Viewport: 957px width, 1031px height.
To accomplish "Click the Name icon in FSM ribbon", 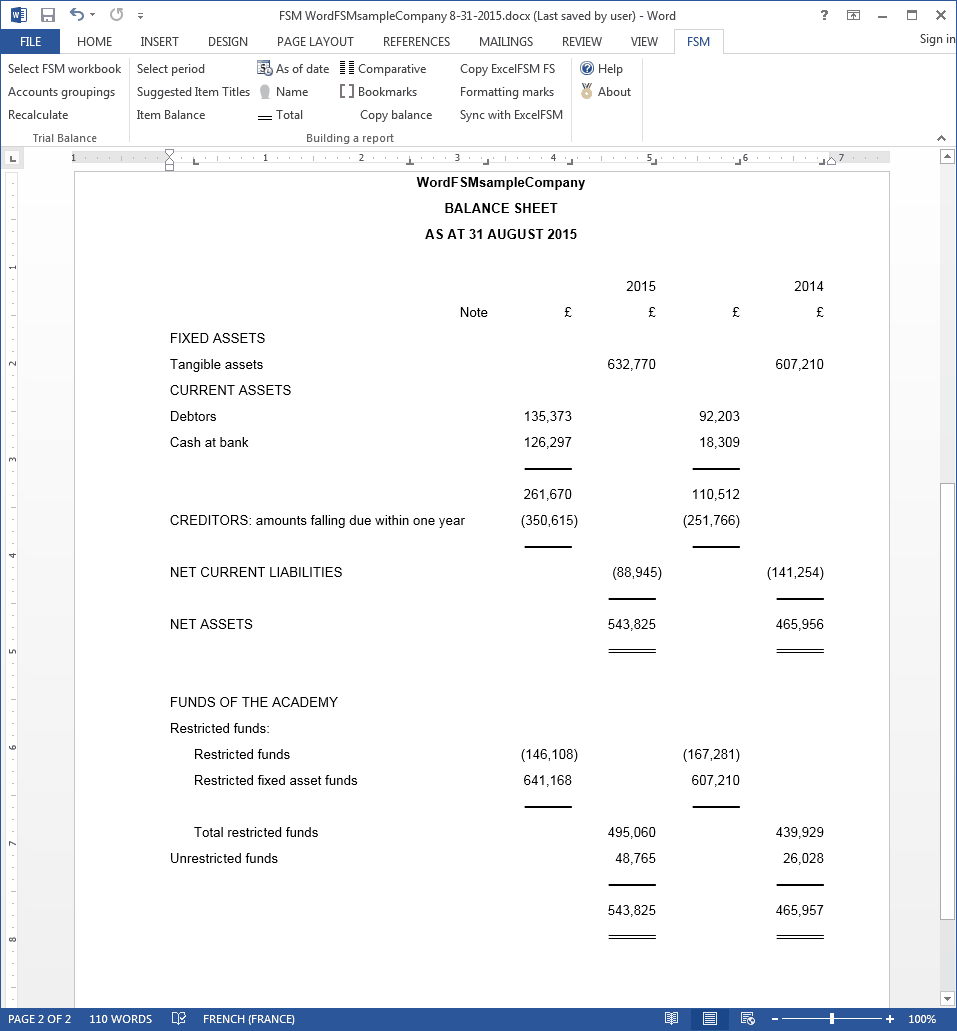I will point(264,91).
